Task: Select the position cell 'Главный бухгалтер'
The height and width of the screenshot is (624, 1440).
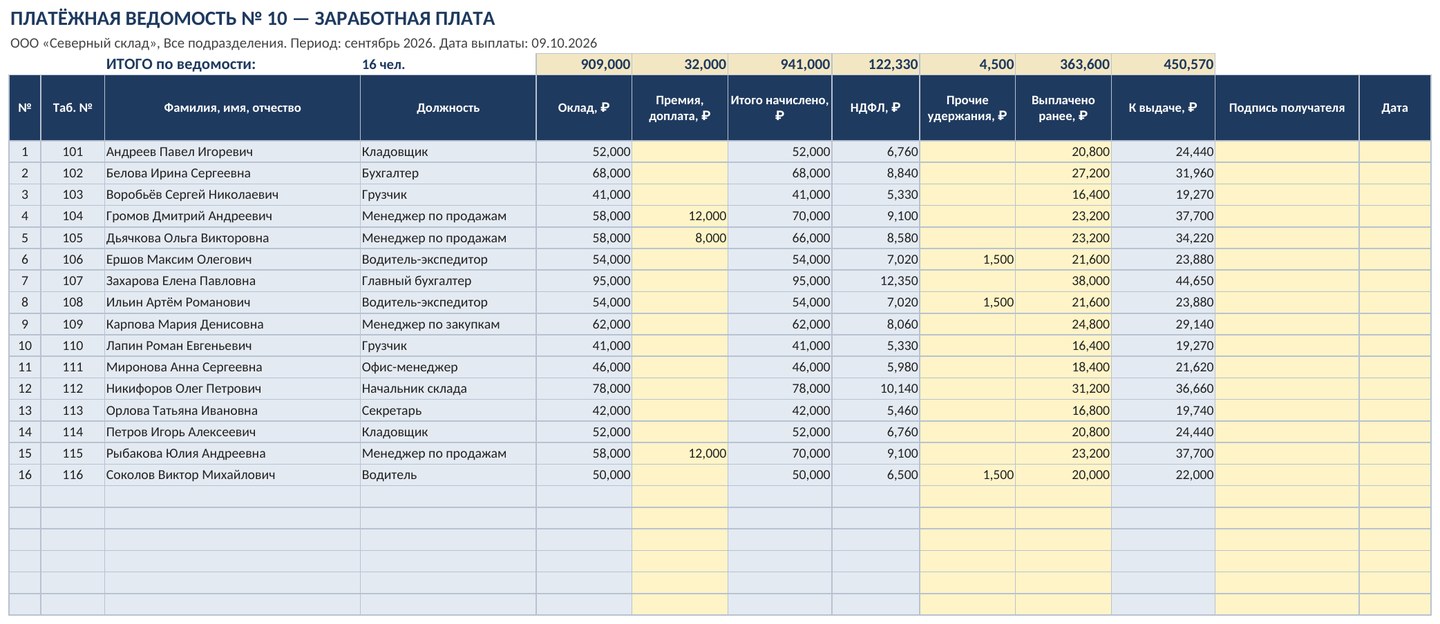Action: point(448,281)
